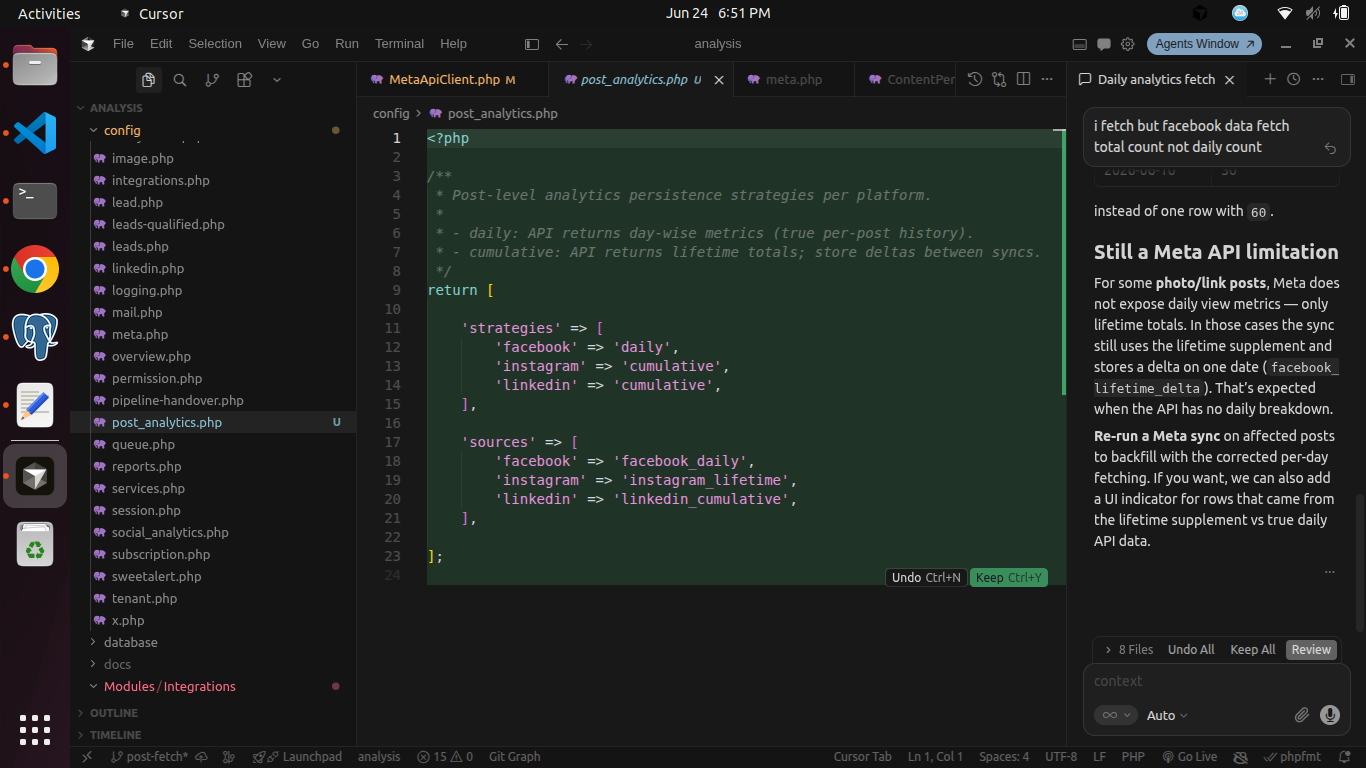1366x768 pixels.
Task: Expand the database folder
Action: tap(130, 642)
